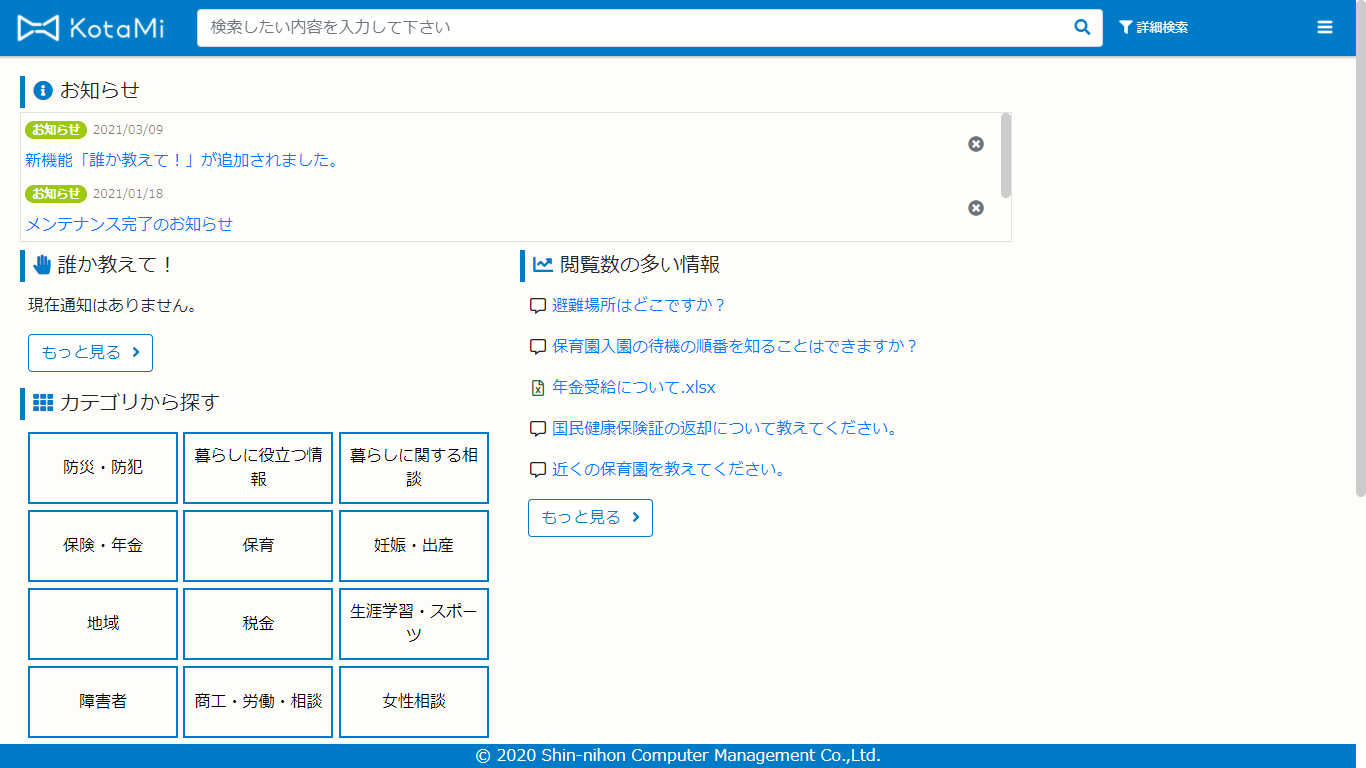Image resolution: width=1366 pixels, height=768 pixels.
Task: Select the 防災・防犯 category
Action: click(103, 468)
